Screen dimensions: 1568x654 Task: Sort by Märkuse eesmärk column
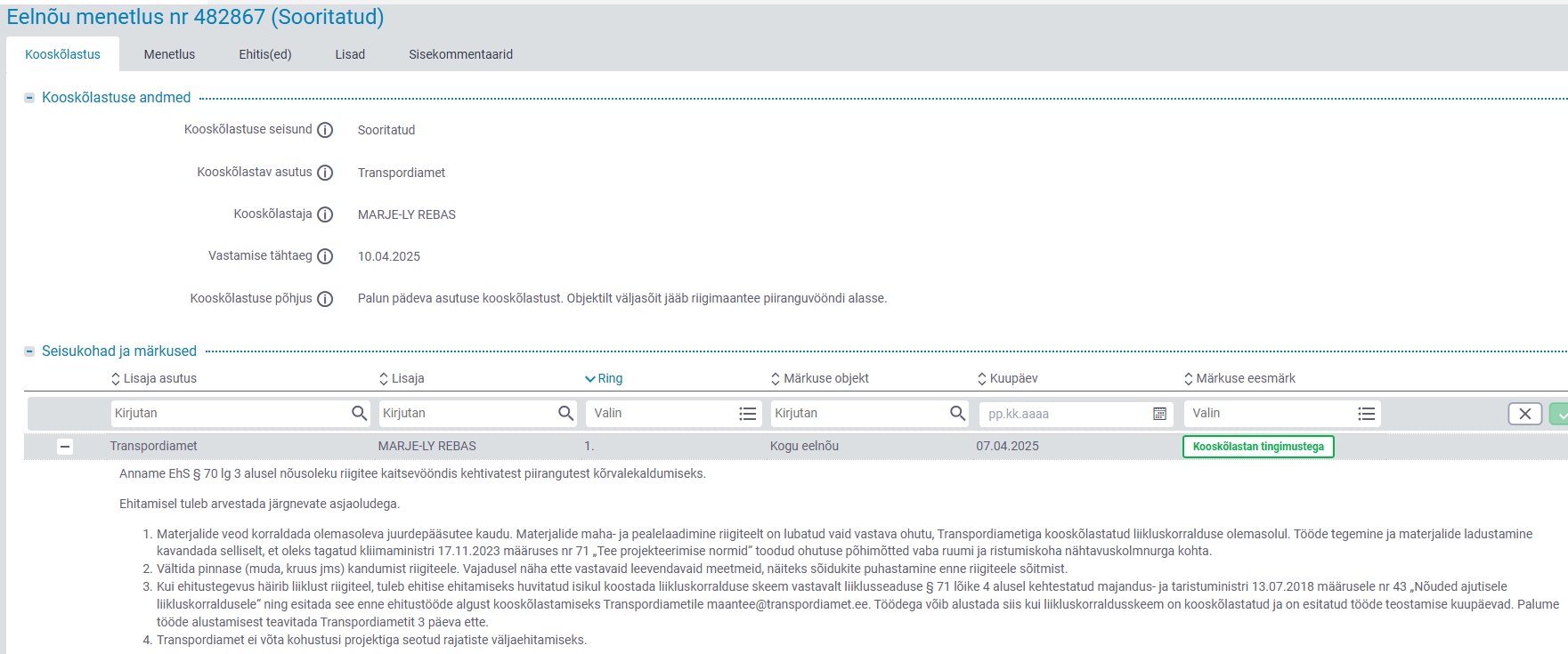tap(1239, 378)
